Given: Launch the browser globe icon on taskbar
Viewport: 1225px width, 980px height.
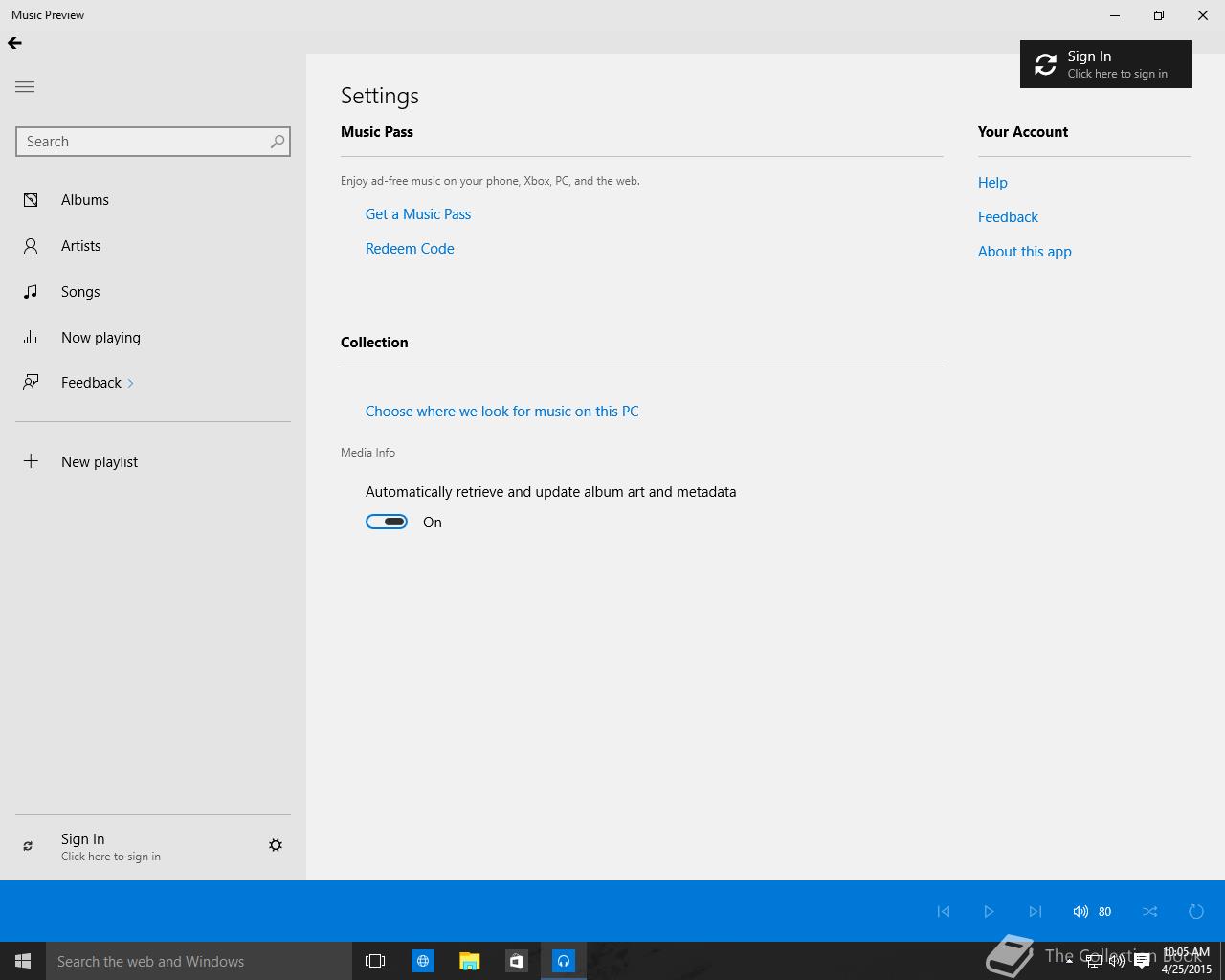Looking at the screenshot, I should coord(422,961).
